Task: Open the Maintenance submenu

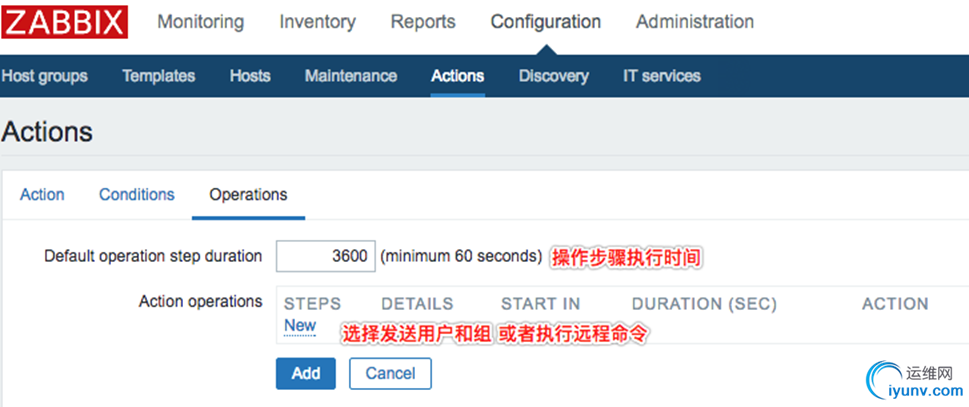Action: [350, 76]
